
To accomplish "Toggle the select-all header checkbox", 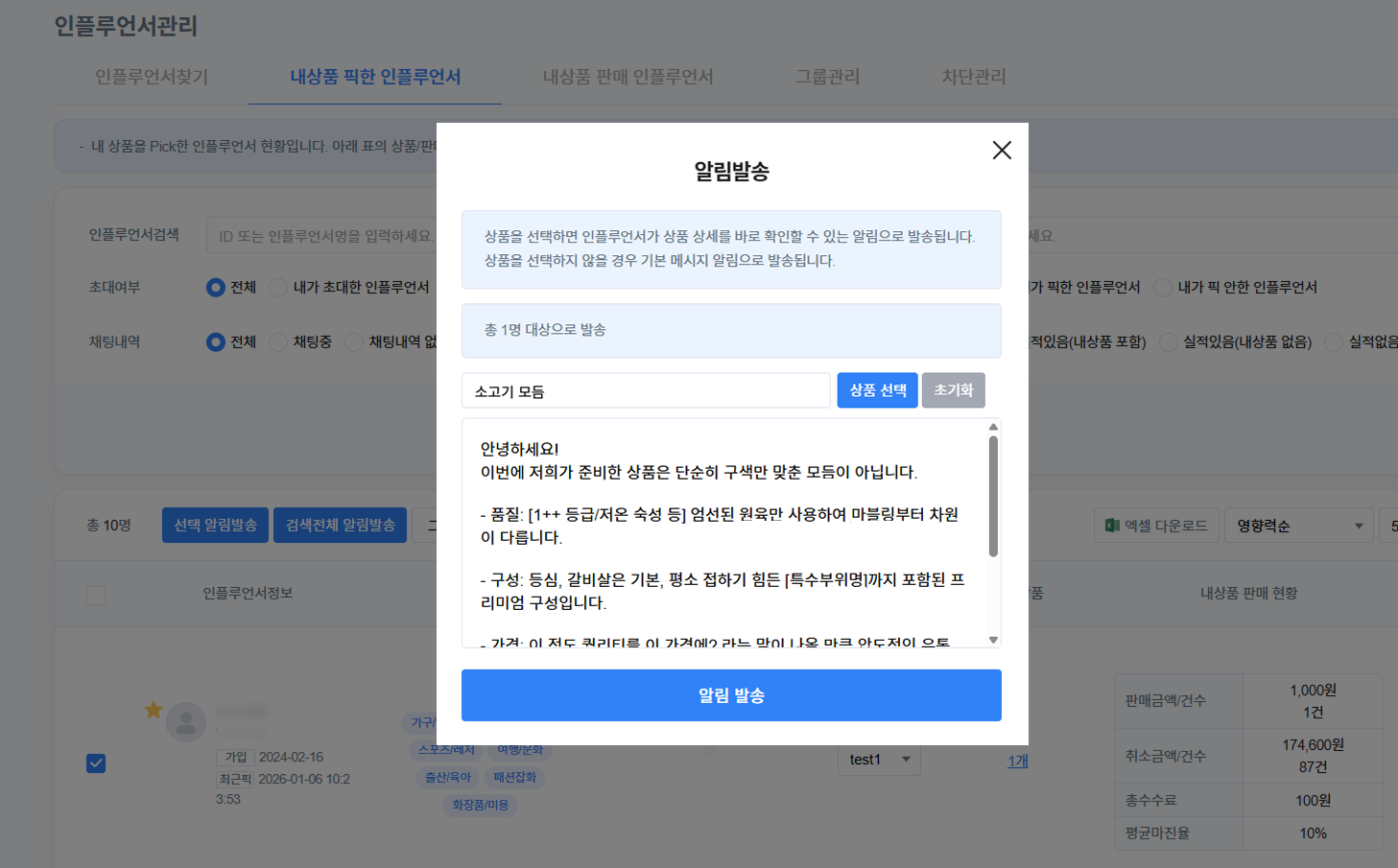I will [x=96, y=595].
